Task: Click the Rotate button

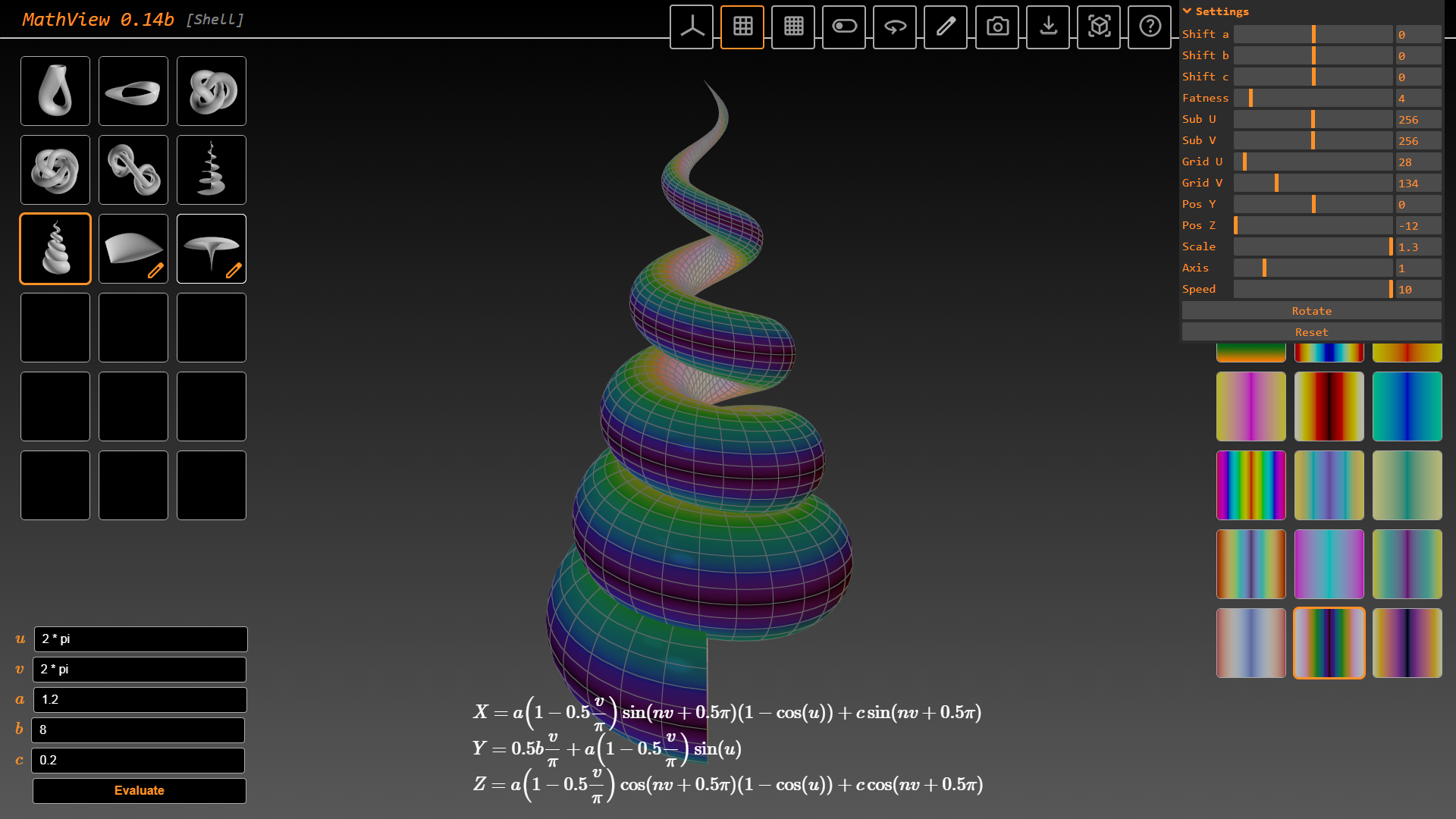Action: (1311, 311)
